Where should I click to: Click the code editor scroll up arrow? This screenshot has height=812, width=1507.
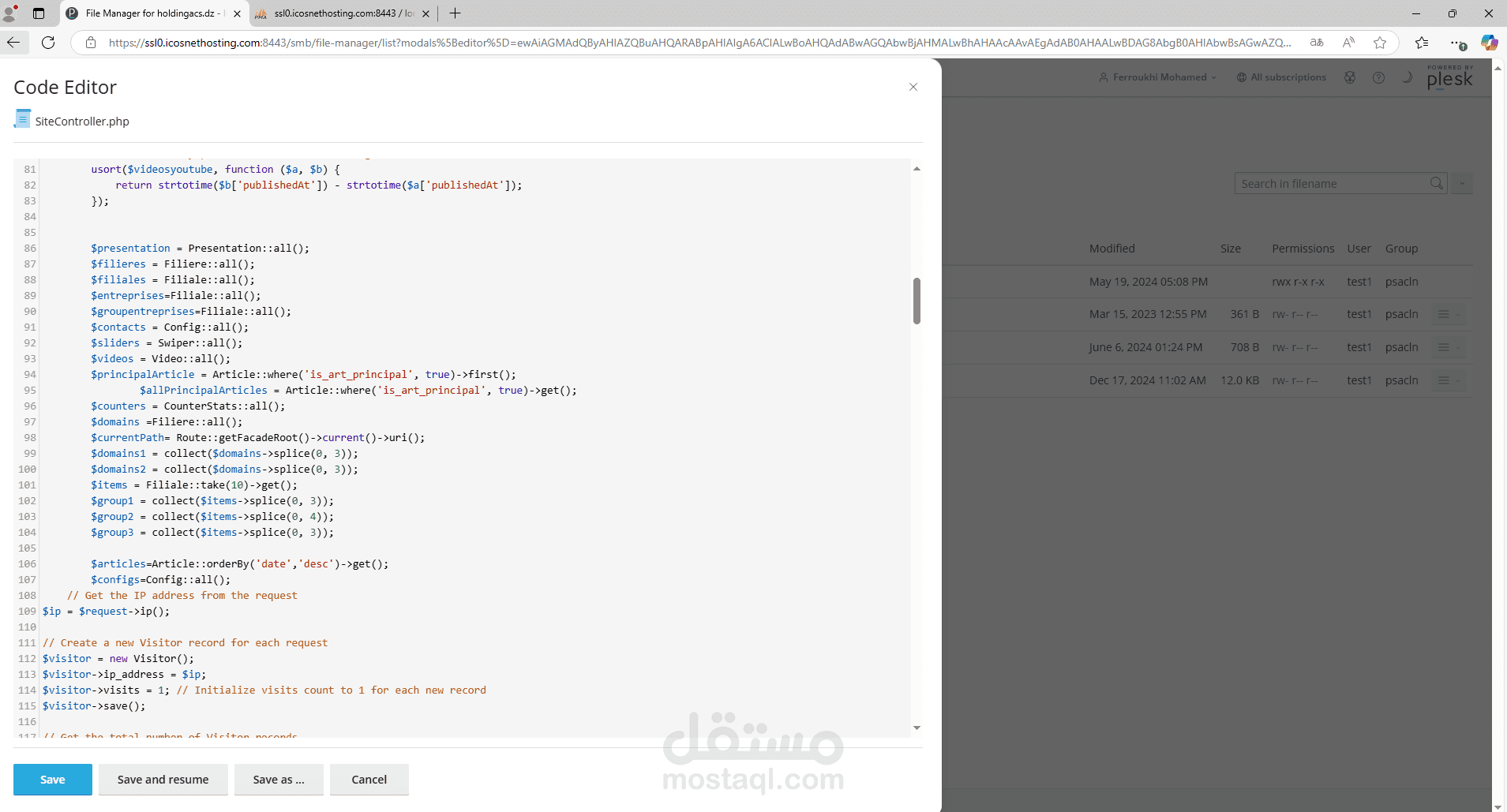(917, 168)
